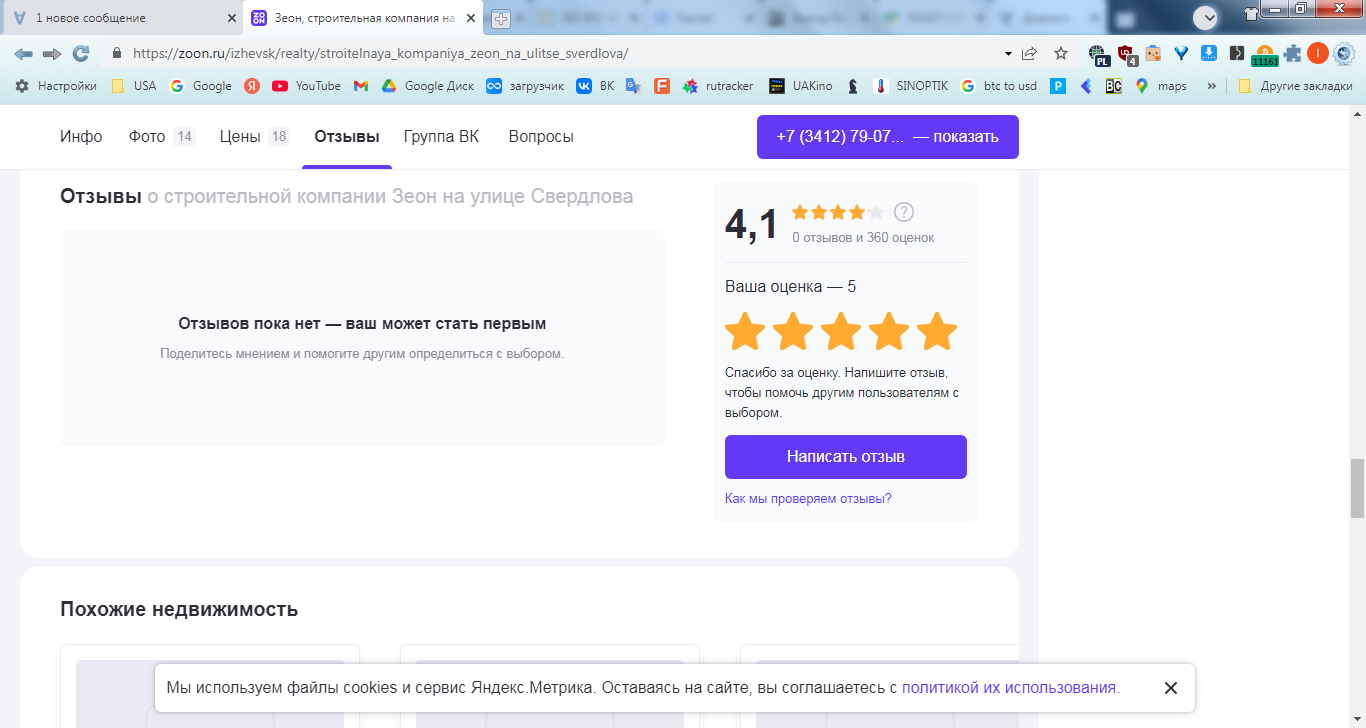Open the uBlock Origin extension
The width and height of the screenshot is (1366, 728).
coord(1127,54)
